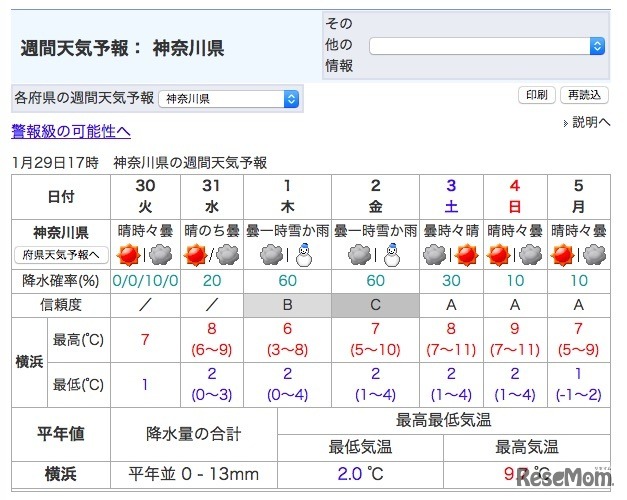Click the 晴のち曇 forecast text
This screenshot has width=627, height=500.
pyautogui.click(x=212, y=231)
